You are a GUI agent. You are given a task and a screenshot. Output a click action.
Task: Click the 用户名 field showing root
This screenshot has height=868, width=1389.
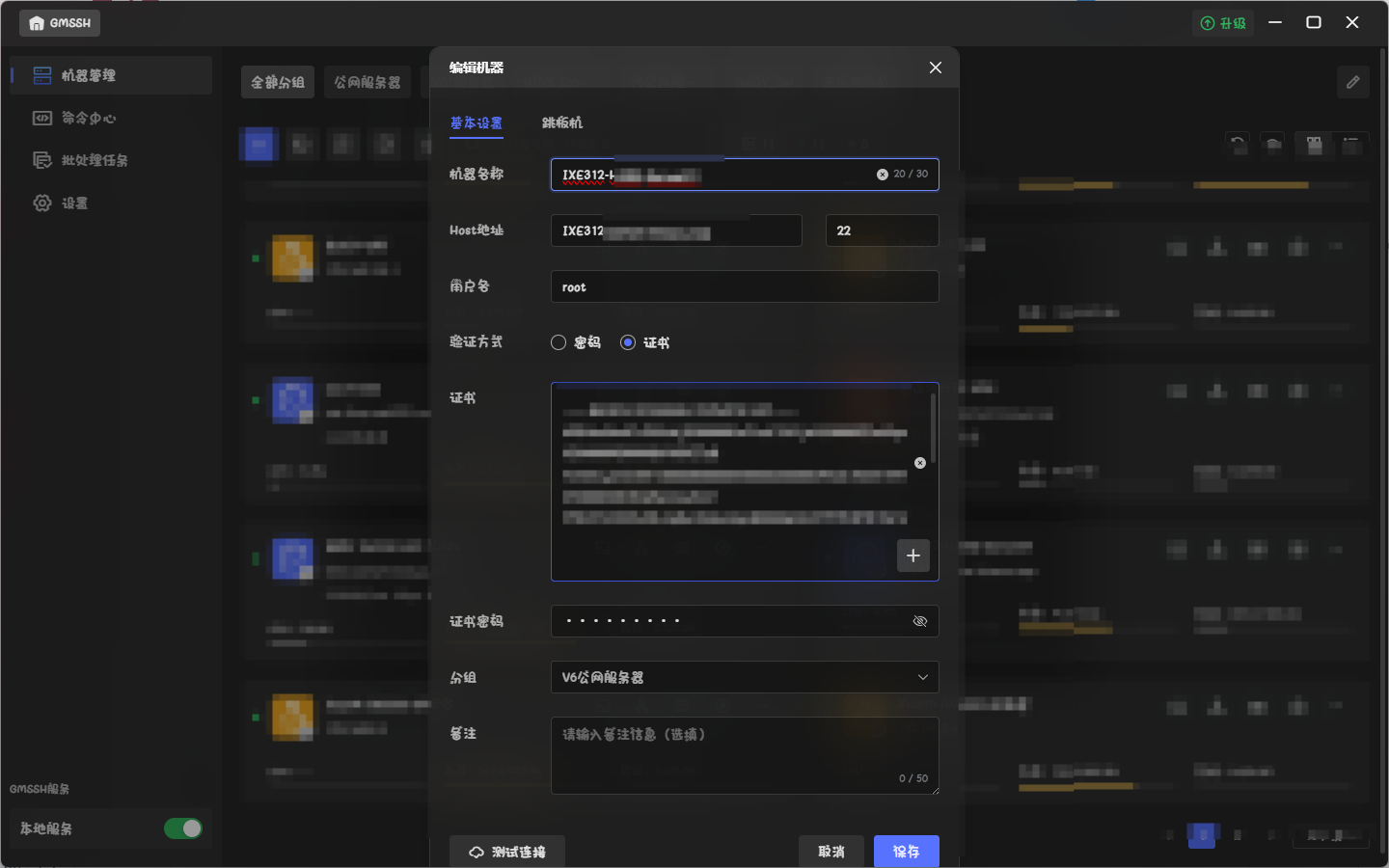tap(745, 286)
